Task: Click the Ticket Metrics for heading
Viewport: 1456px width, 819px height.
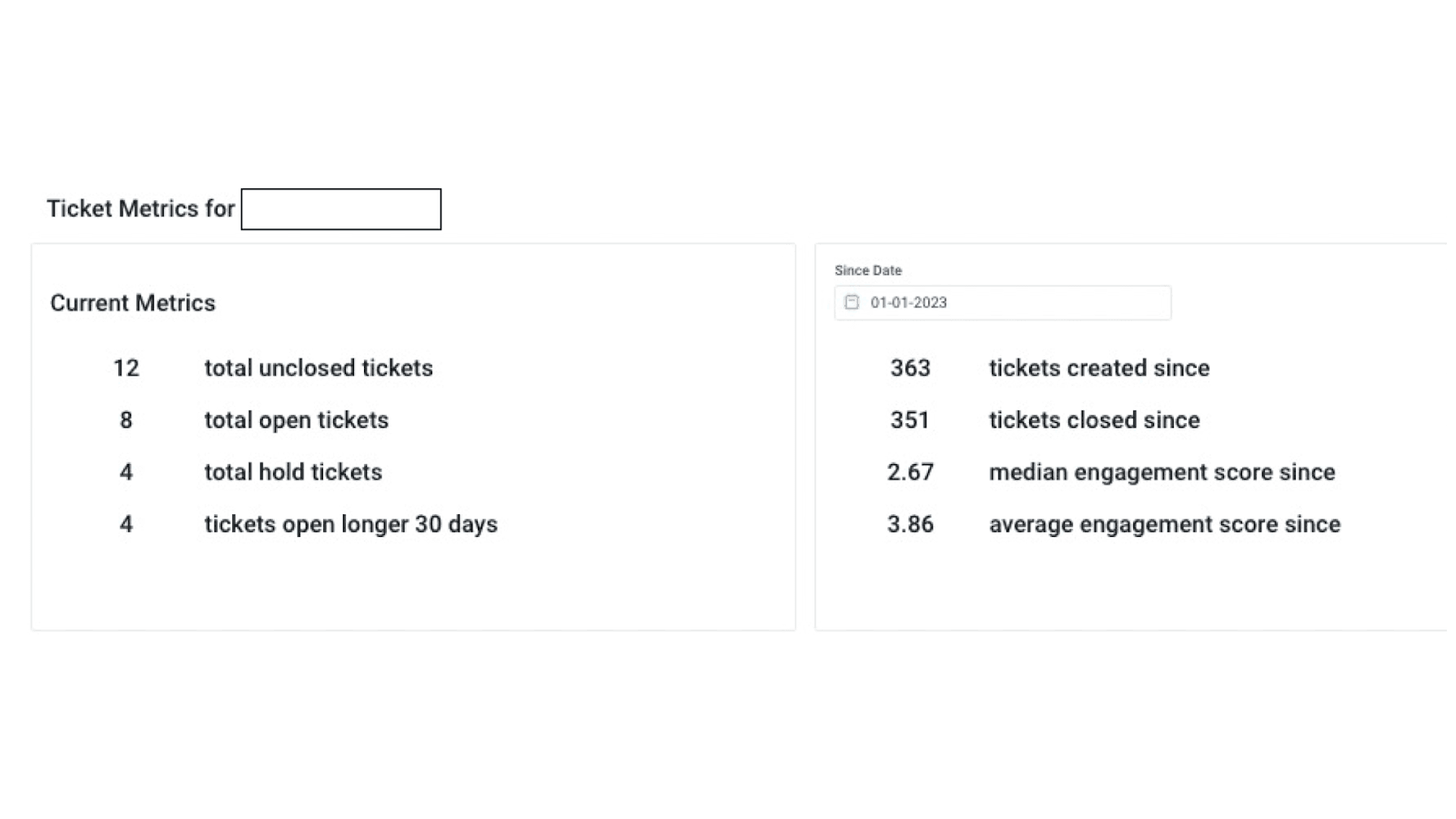Action: pos(141,208)
